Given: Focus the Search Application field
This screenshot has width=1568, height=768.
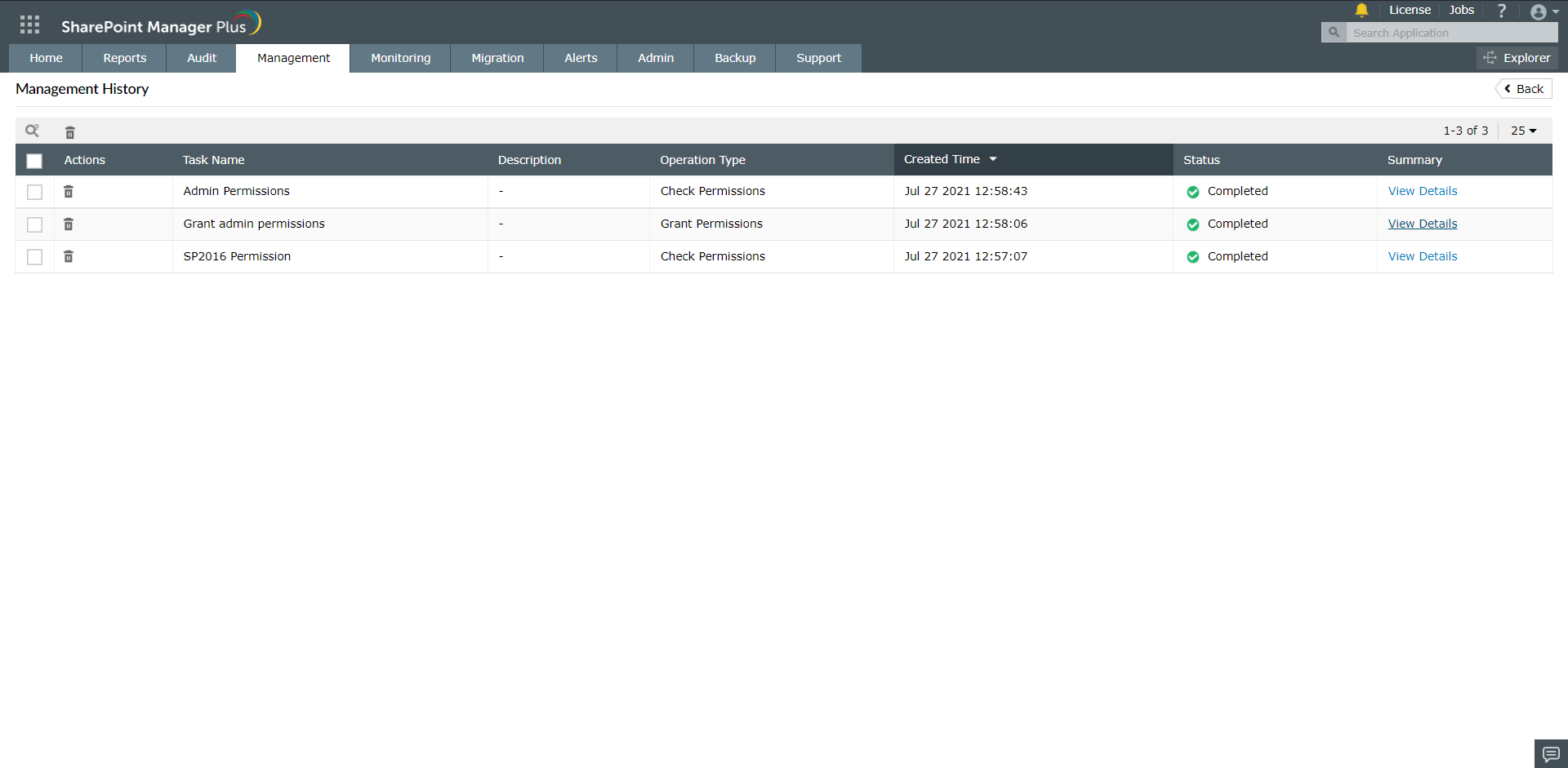Looking at the screenshot, I should 1451,33.
